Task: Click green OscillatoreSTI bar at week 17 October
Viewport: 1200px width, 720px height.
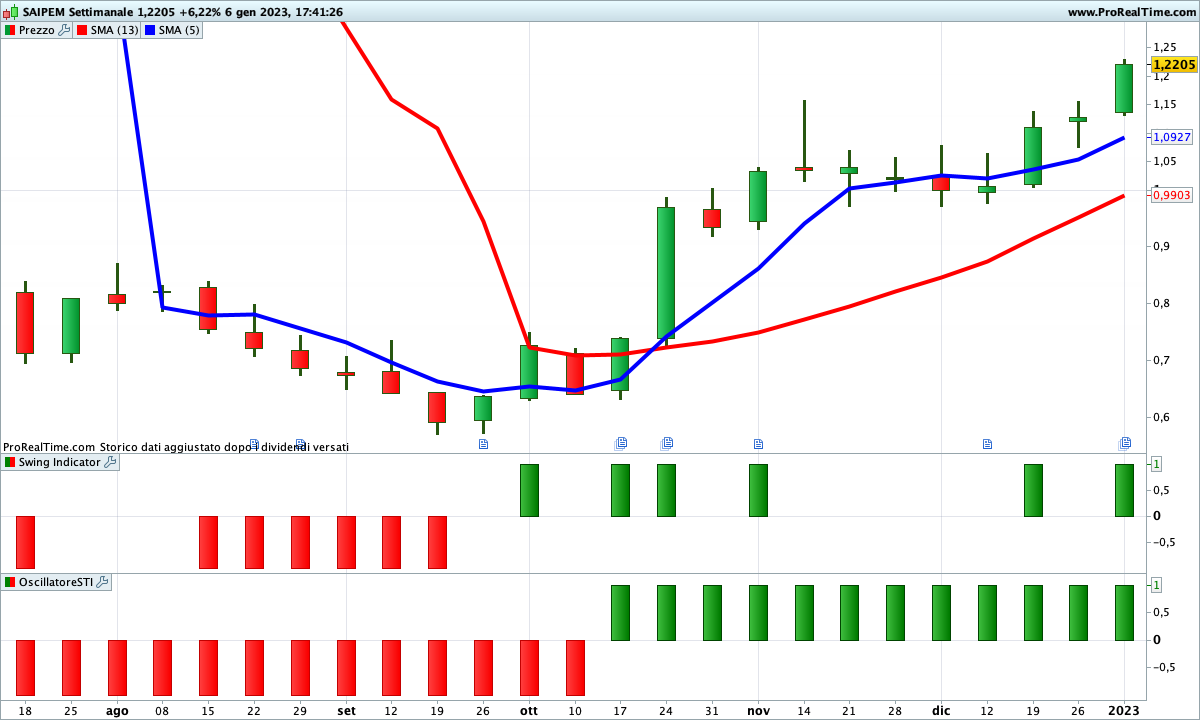Action: [x=621, y=612]
